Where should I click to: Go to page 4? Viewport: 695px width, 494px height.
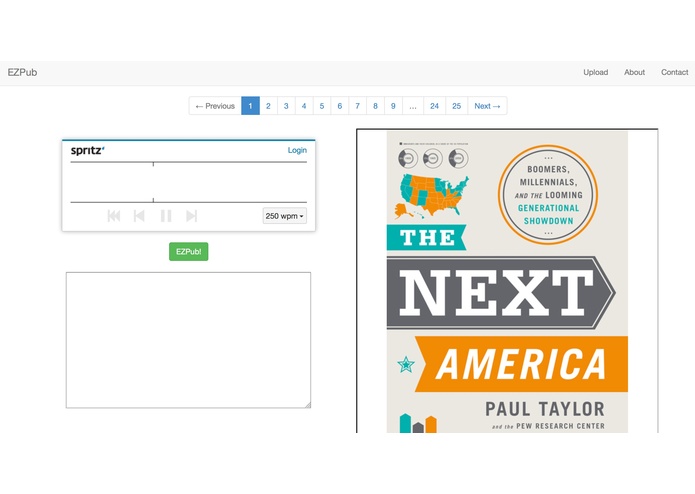click(304, 106)
